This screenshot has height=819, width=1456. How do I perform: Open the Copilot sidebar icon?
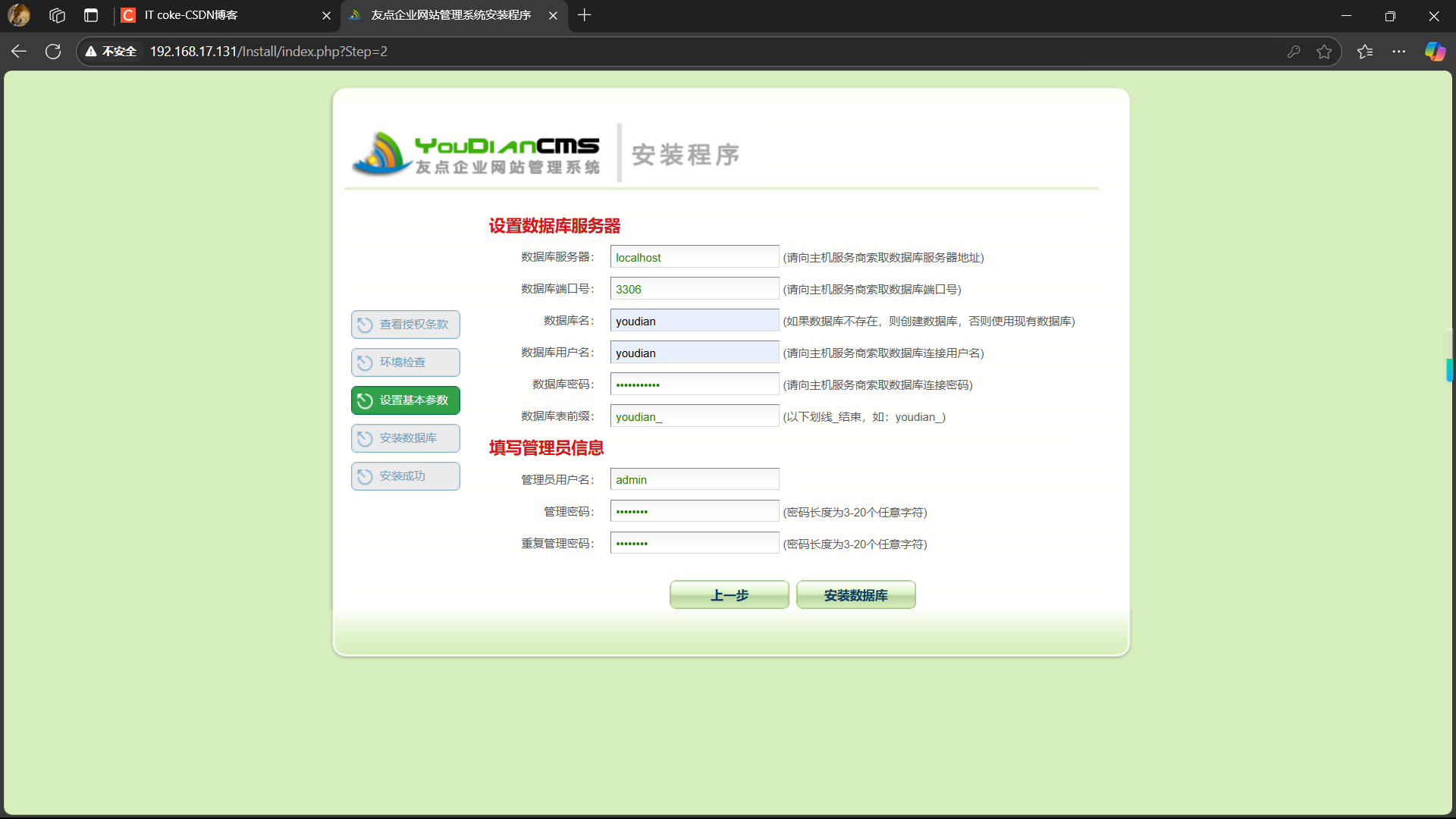pos(1435,52)
